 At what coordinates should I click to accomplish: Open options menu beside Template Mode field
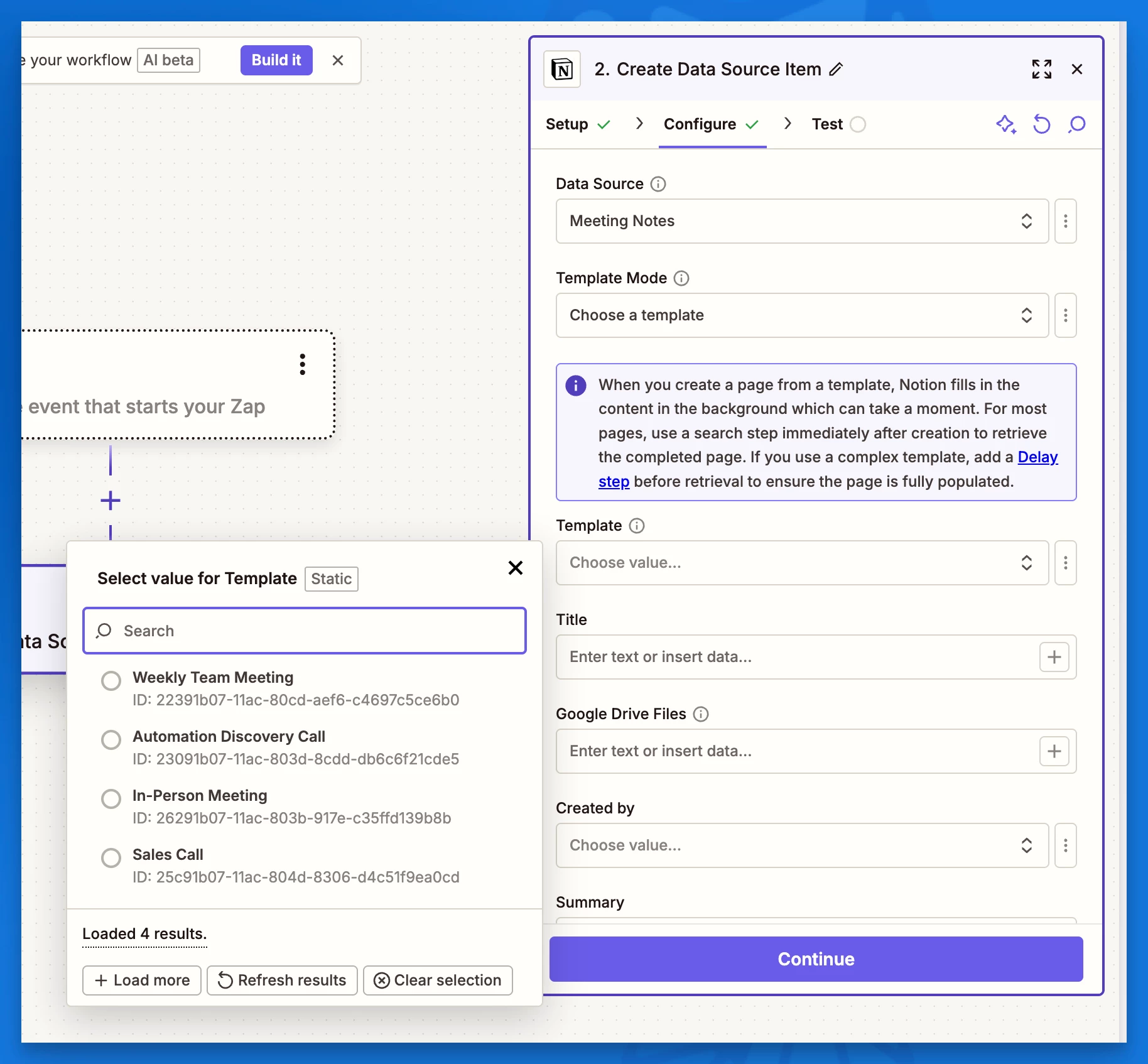[1065, 315]
